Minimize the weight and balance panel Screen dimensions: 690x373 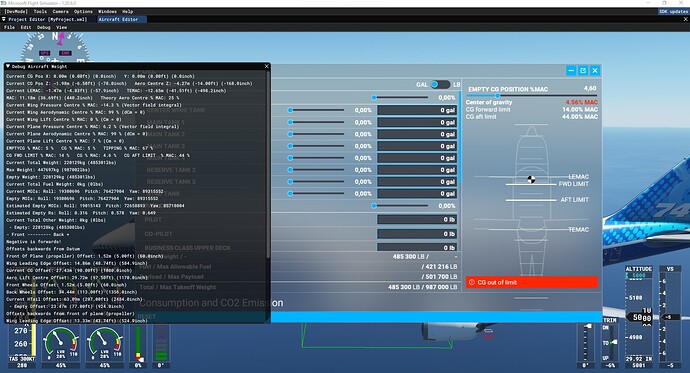(571, 70)
